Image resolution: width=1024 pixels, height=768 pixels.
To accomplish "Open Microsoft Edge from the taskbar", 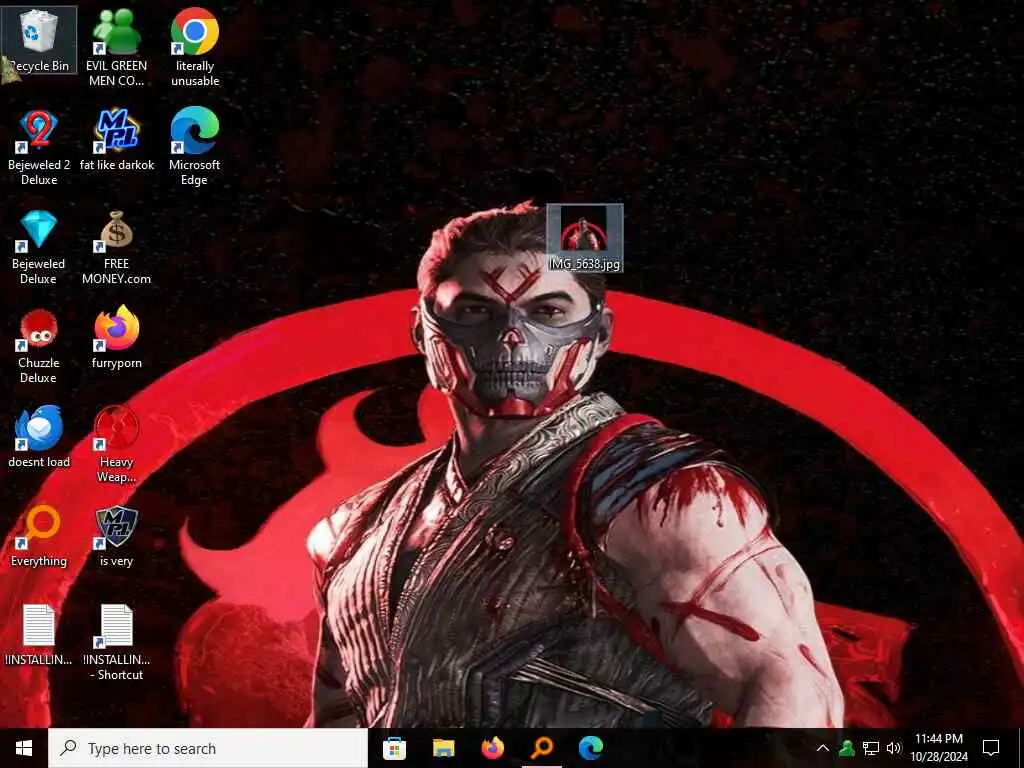I will click(590, 748).
